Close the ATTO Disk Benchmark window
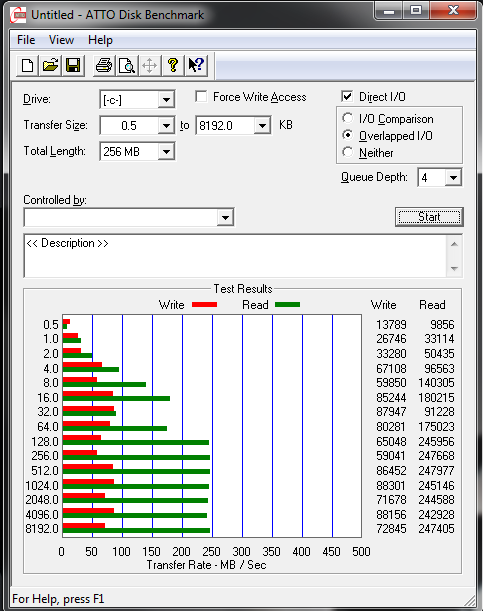The image size is (483, 611). 453,11
